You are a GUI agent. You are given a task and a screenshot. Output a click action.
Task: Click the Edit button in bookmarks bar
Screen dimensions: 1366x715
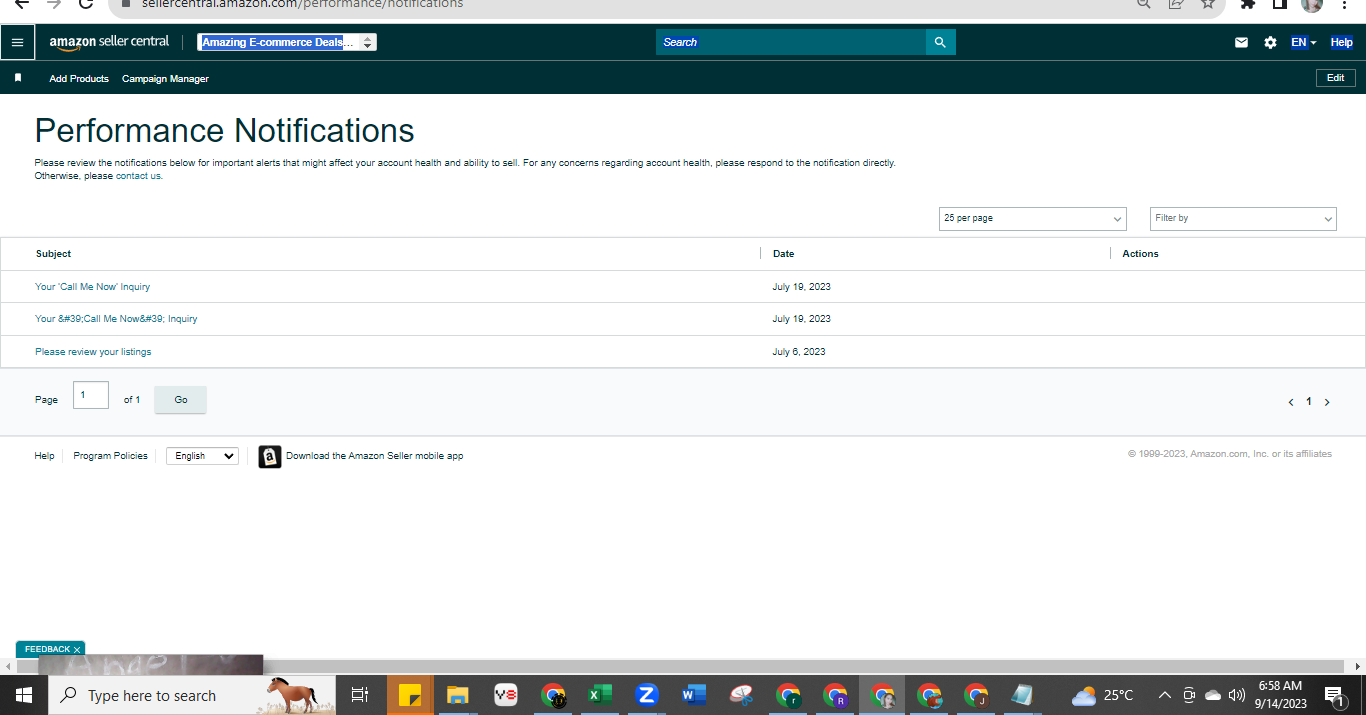pos(1336,78)
